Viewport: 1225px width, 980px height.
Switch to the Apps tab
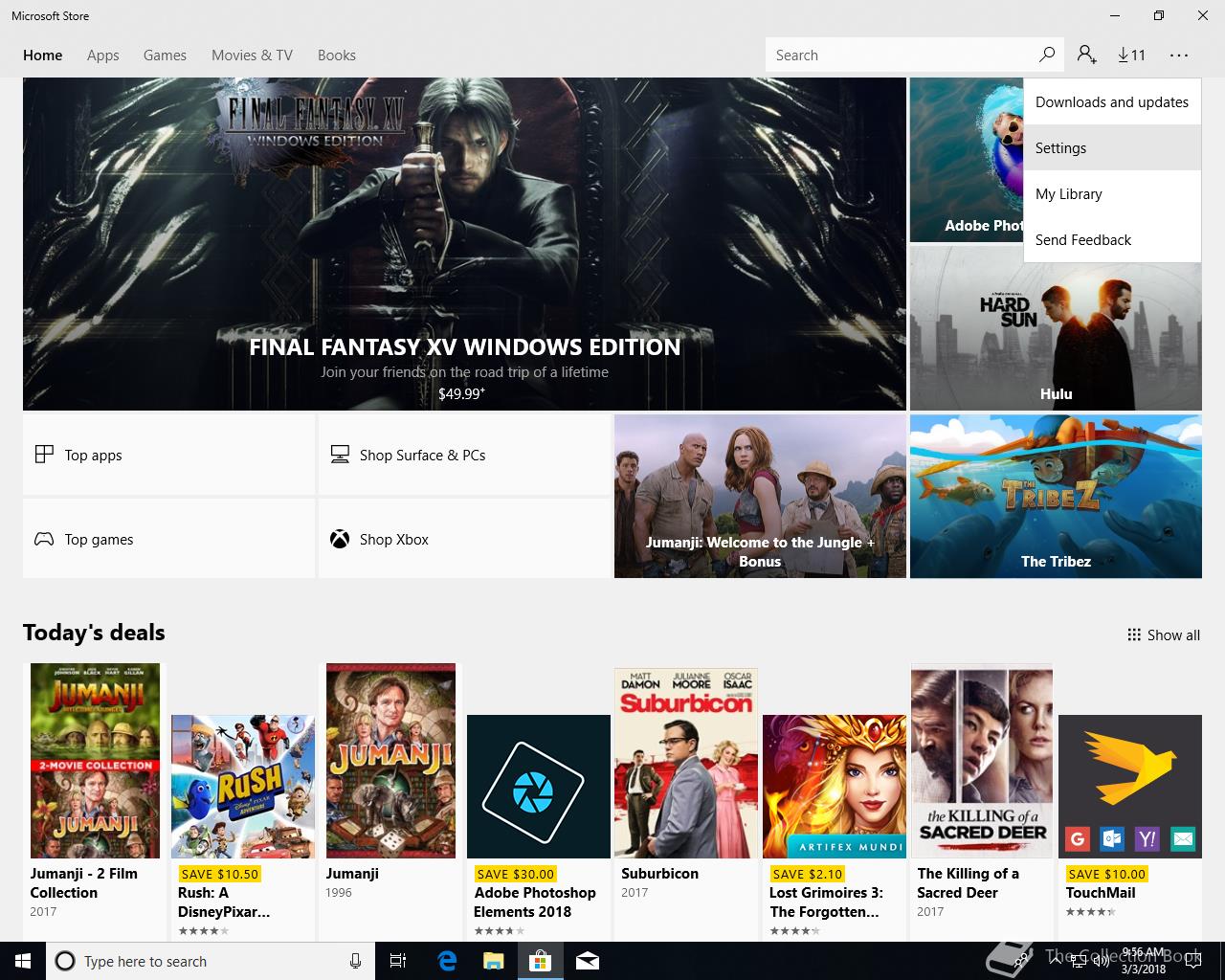103,55
